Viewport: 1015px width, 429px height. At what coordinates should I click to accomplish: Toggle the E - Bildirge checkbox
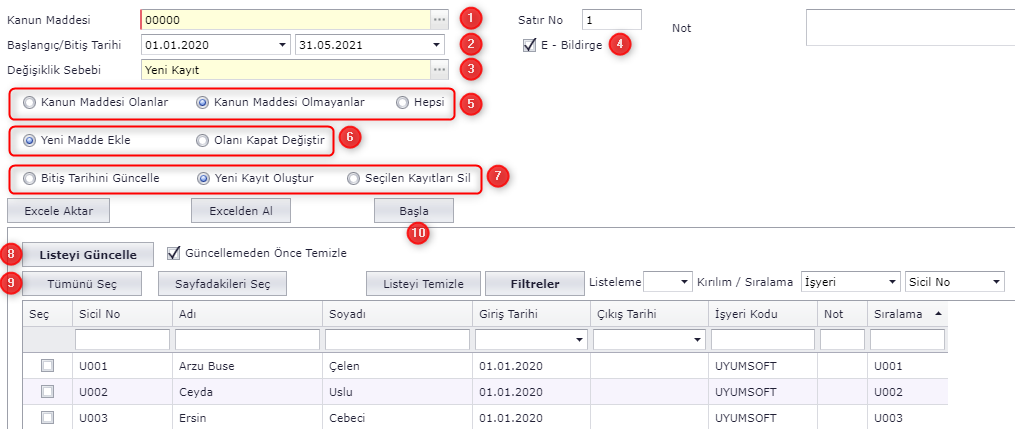[x=529, y=45]
